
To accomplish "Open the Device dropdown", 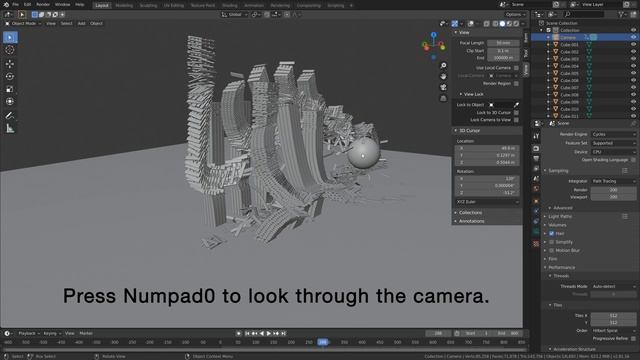I will click(613, 152).
